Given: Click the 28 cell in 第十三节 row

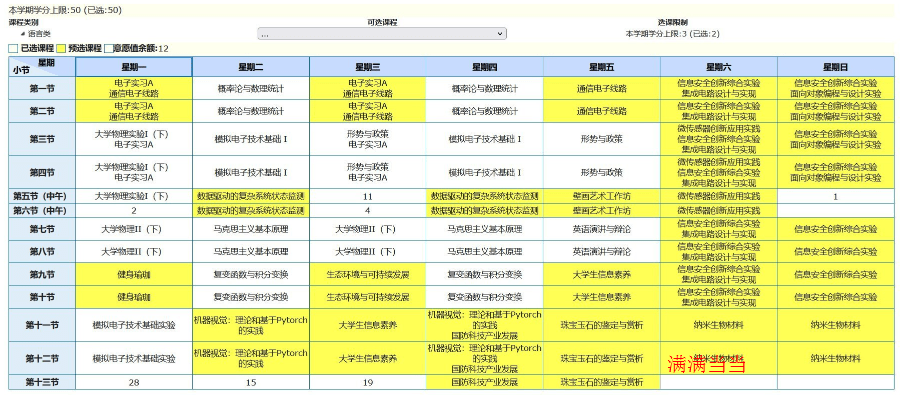Looking at the screenshot, I should (x=134, y=382).
